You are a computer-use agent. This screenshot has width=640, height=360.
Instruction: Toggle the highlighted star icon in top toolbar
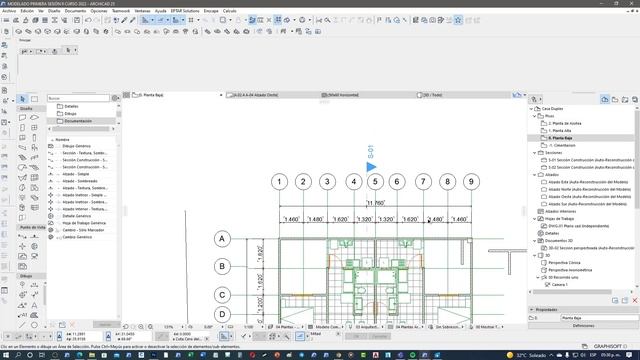tap(458, 20)
